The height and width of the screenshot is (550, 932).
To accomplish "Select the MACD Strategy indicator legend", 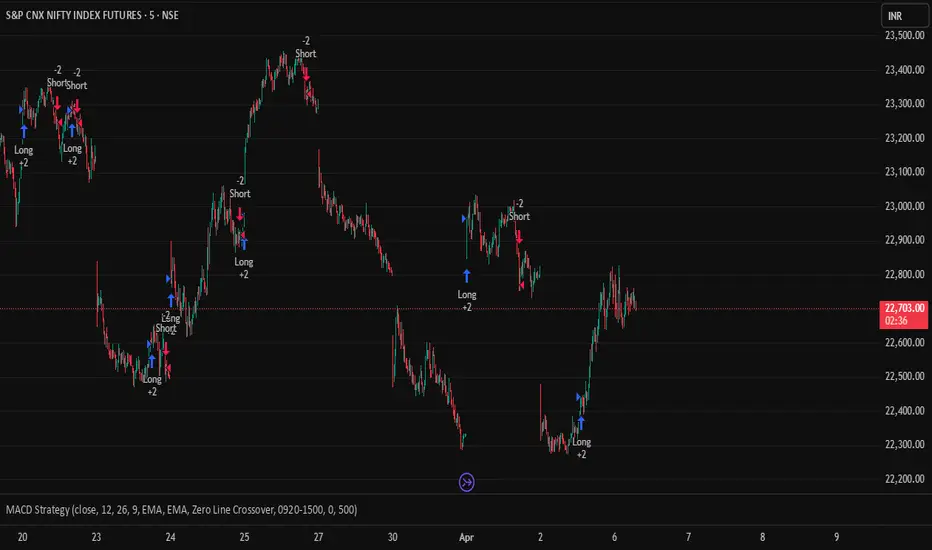I will pos(181,510).
